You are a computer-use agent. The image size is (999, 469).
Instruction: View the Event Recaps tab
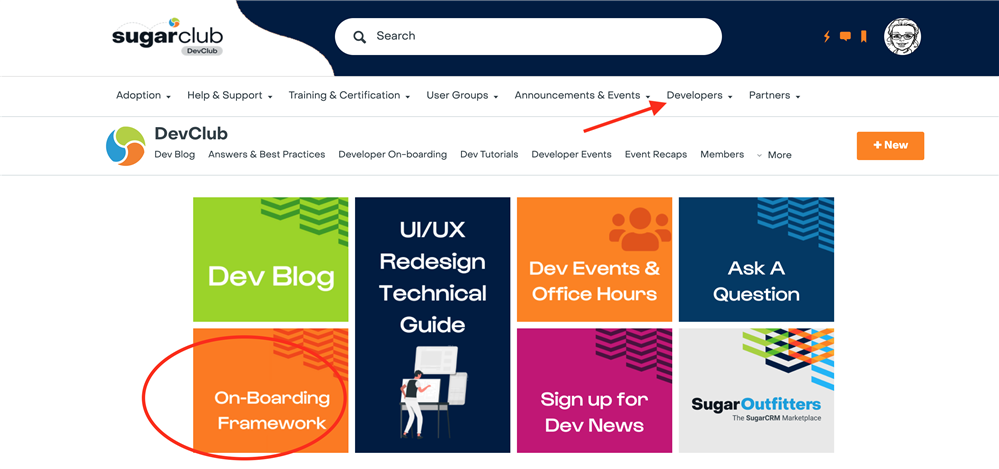click(x=656, y=154)
